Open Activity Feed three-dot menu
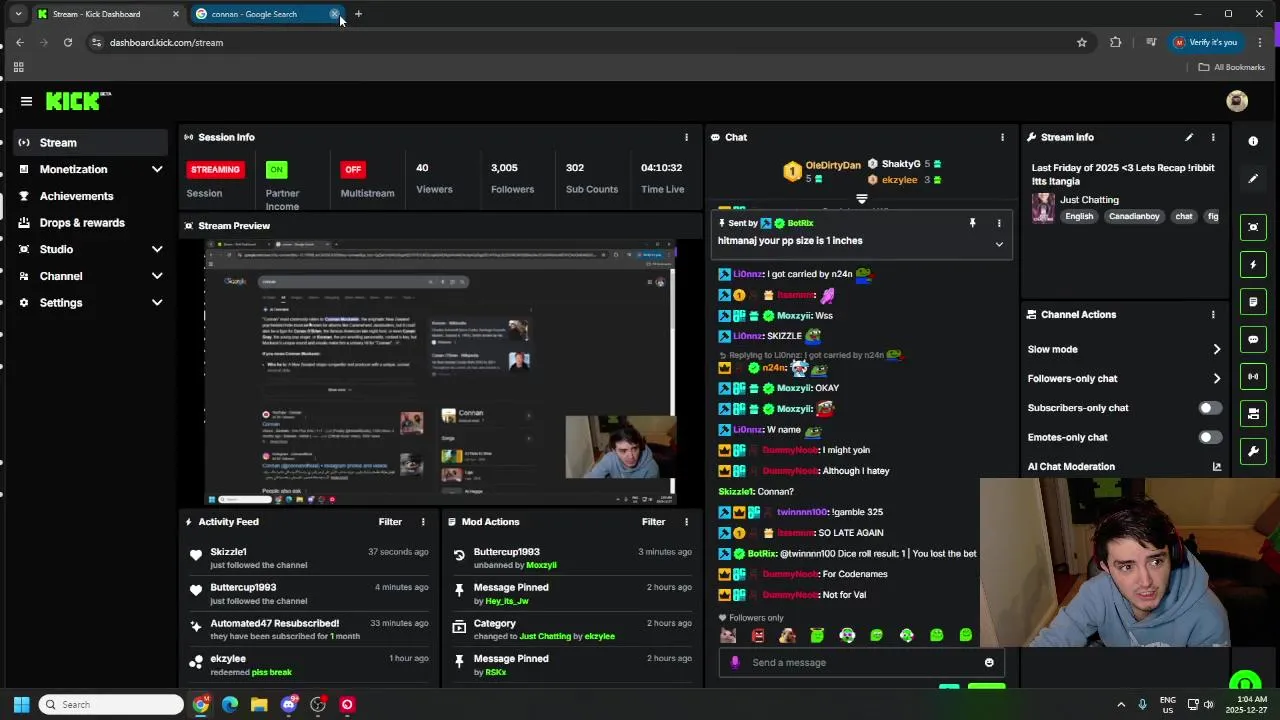 pyautogui.click(x=423, y=522)
